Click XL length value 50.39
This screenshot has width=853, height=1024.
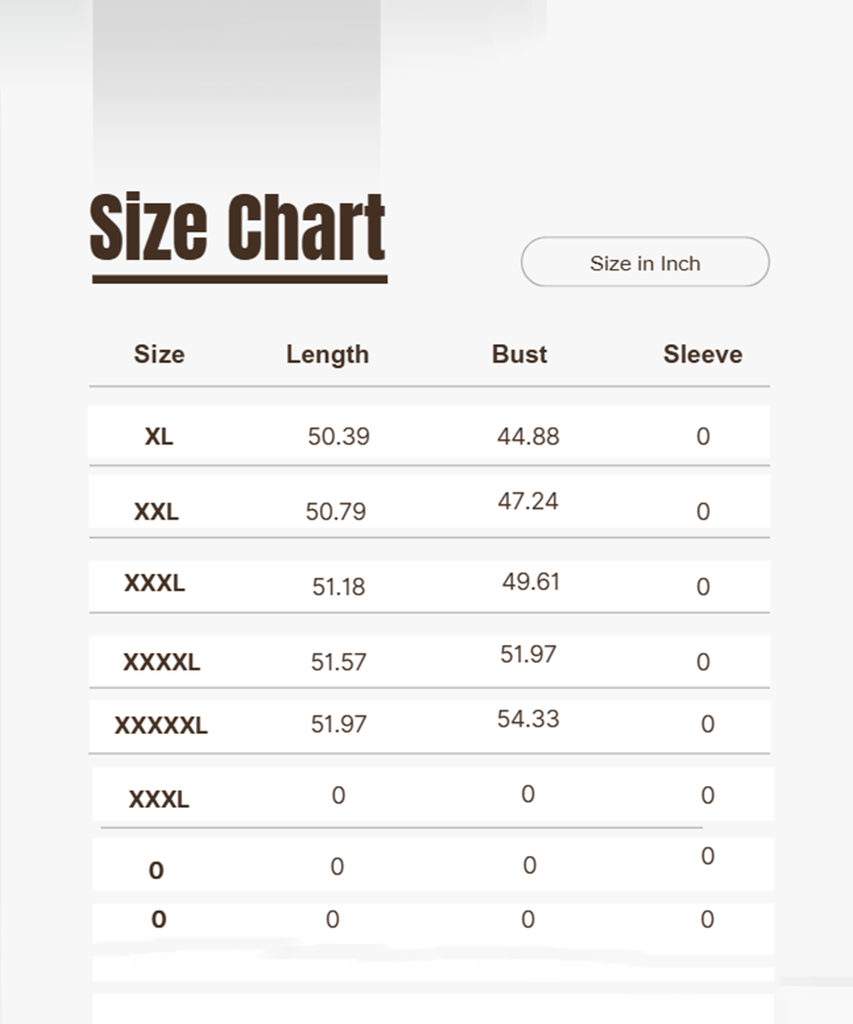coord(339,436)
